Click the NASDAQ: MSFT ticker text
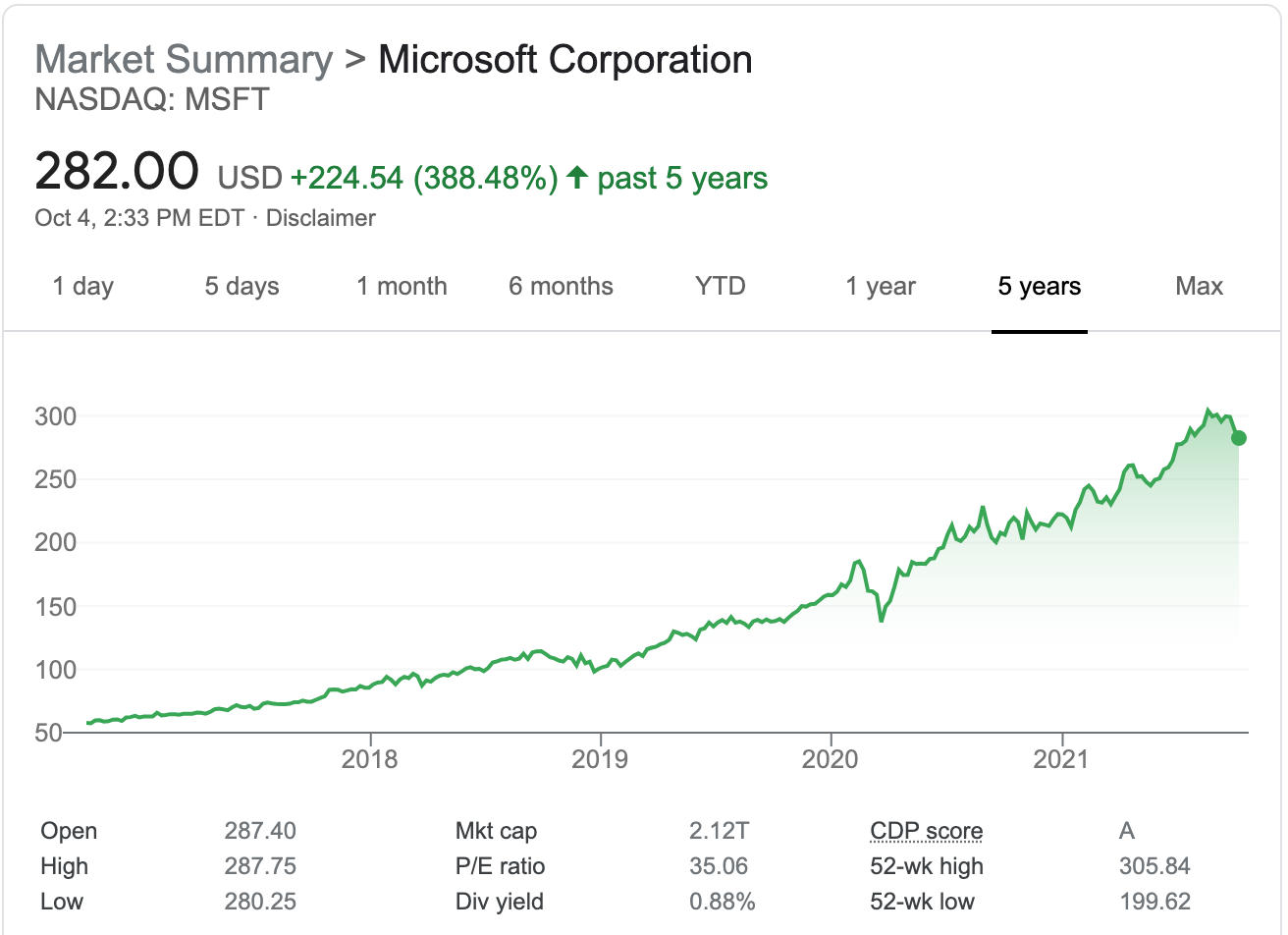 click(152, 100)
